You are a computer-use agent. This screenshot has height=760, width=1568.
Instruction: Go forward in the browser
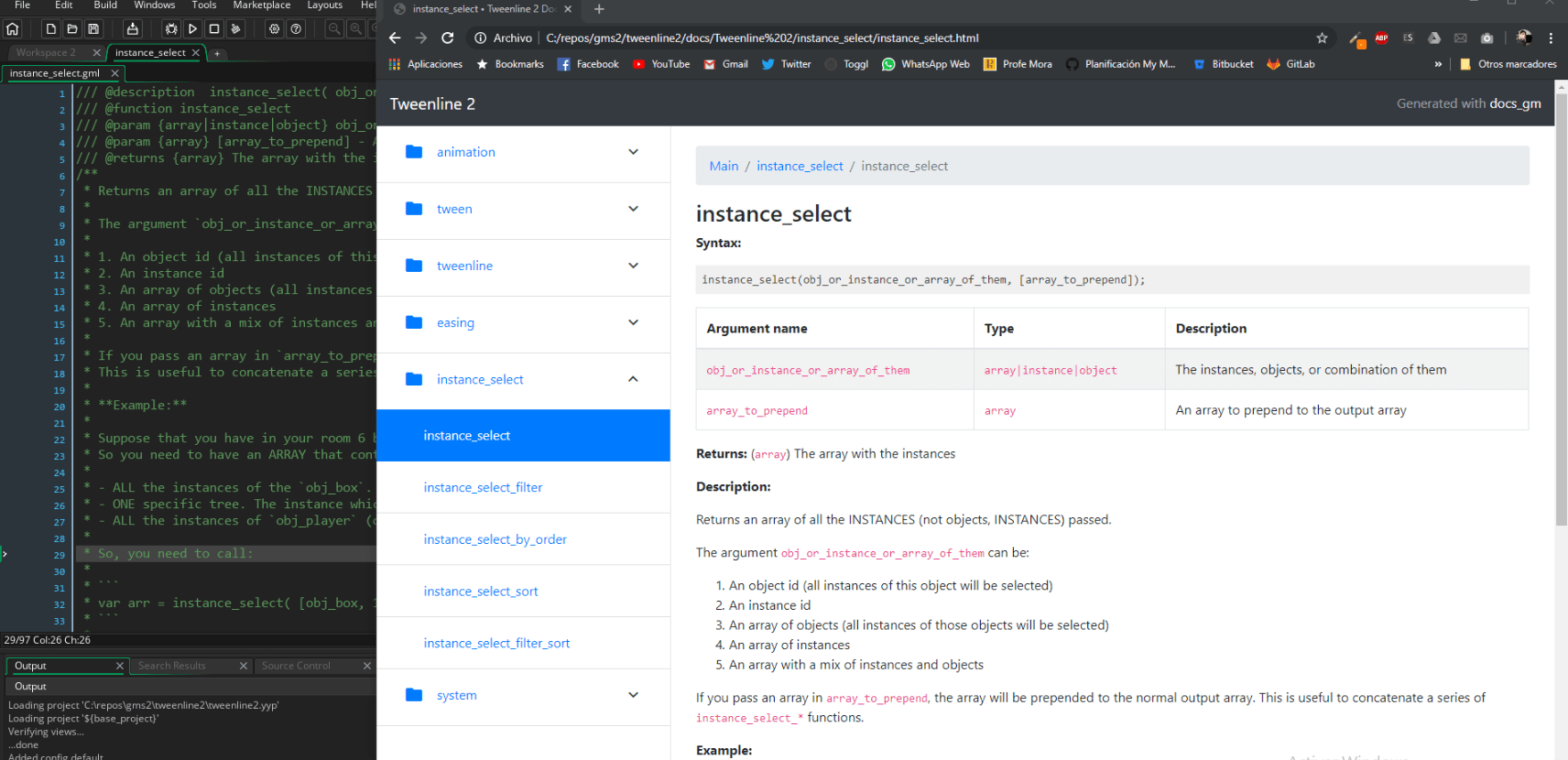[421, 38]
